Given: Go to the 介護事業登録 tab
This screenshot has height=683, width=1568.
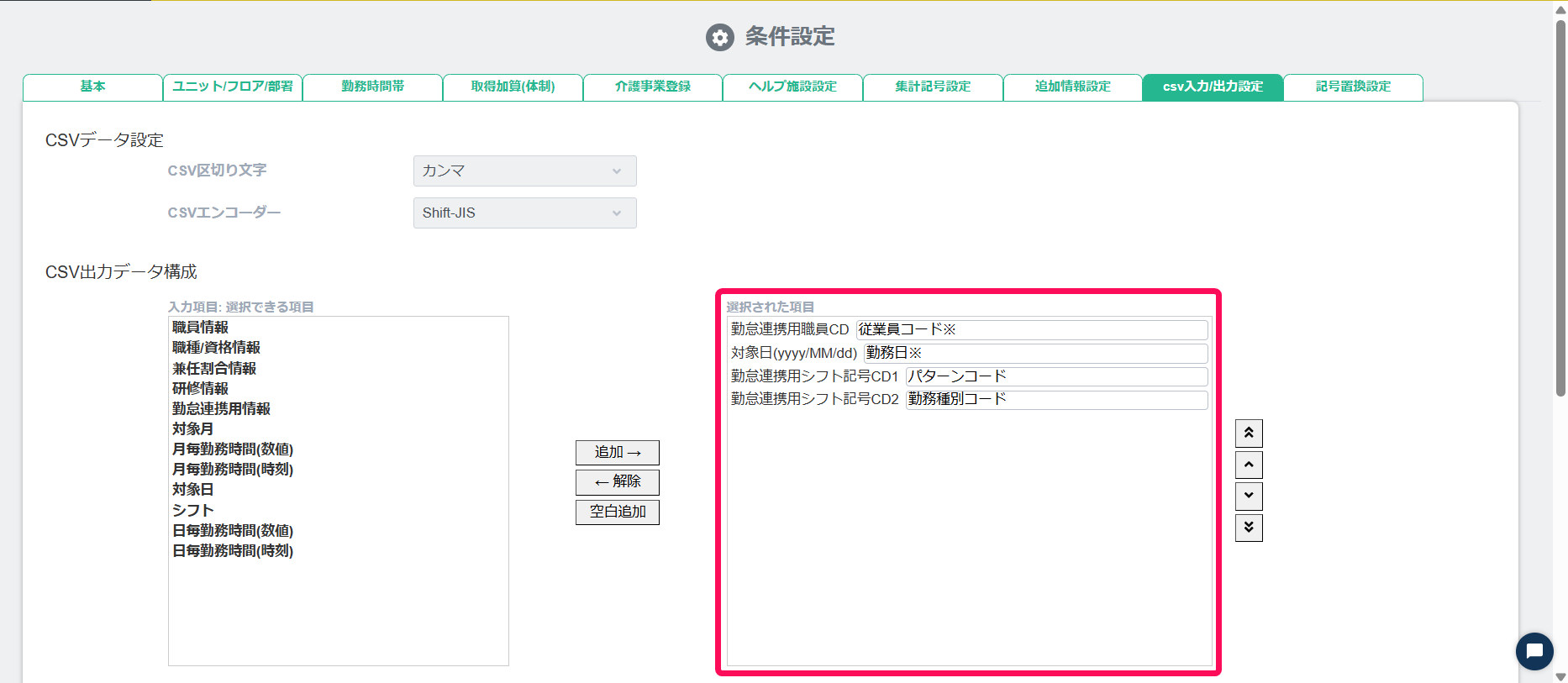Looking at the screenshot, I should [653, 87].
